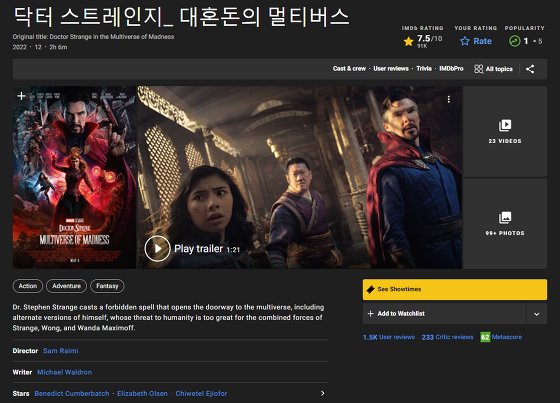Screen dimensions: 560x403
Task: Click the Multiverse of Madness poster thumbnail
Action: 74,177
